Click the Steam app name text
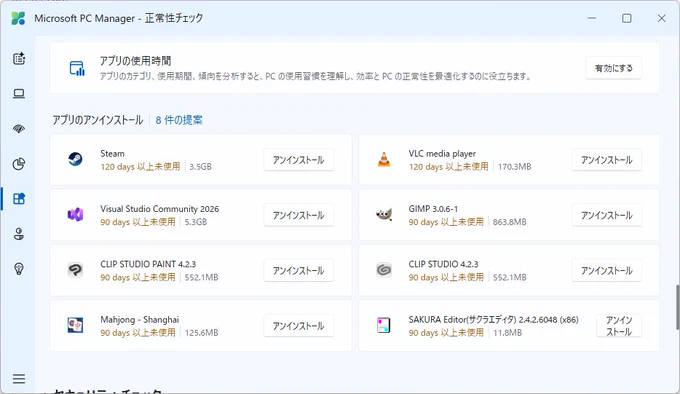This screenshot has height=394, width=680. 112,153
